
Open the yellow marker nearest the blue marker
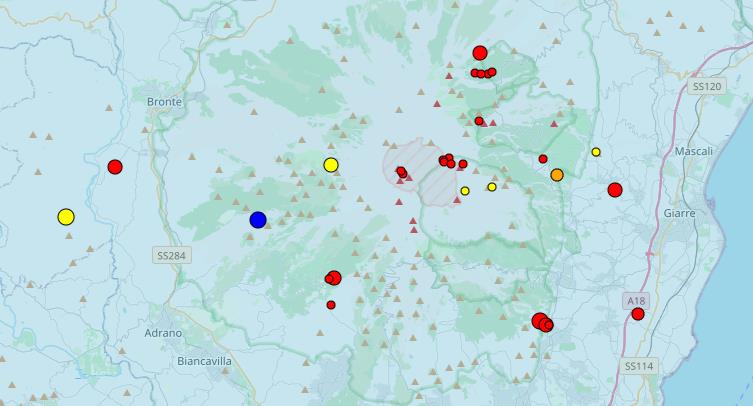point(331,165)
